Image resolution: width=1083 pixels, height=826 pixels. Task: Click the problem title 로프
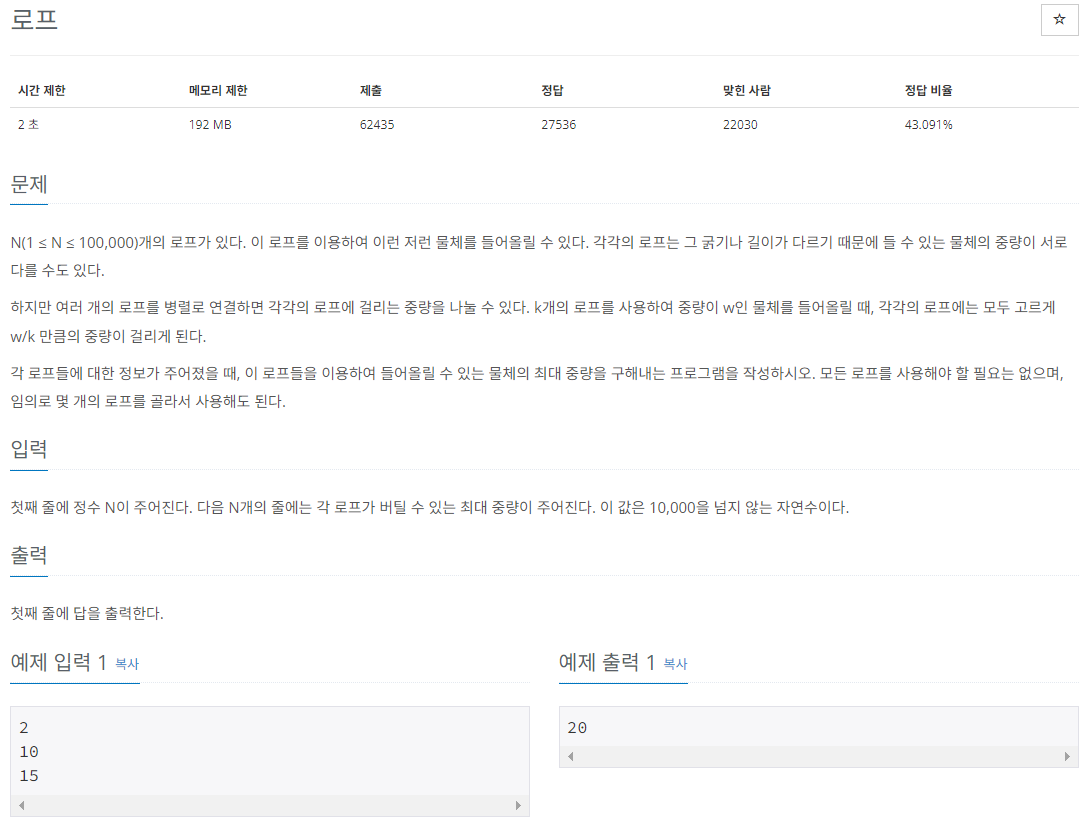click(34, 19)
